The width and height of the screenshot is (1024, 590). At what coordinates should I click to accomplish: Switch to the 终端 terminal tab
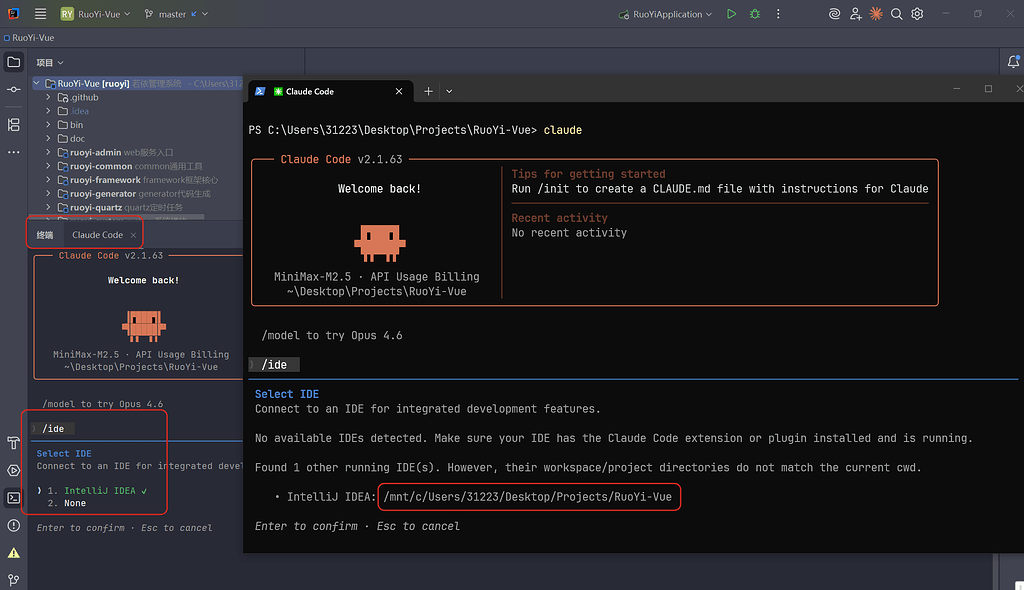(x=44, y=235)
